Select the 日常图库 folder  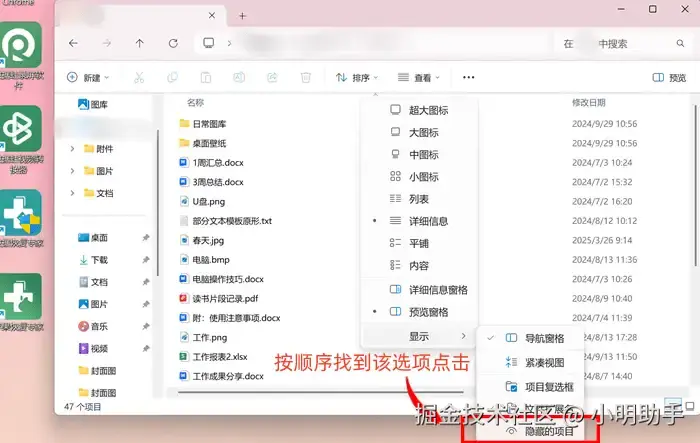[x=203, y=124]
